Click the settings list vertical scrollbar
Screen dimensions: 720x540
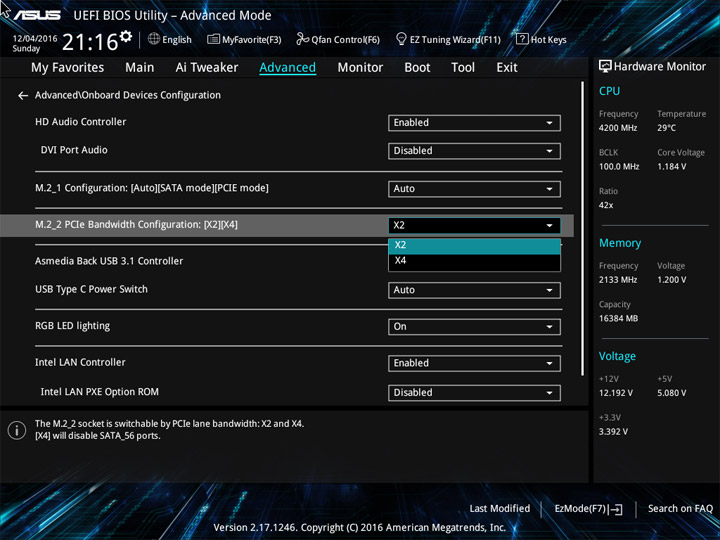coord(583,228)
